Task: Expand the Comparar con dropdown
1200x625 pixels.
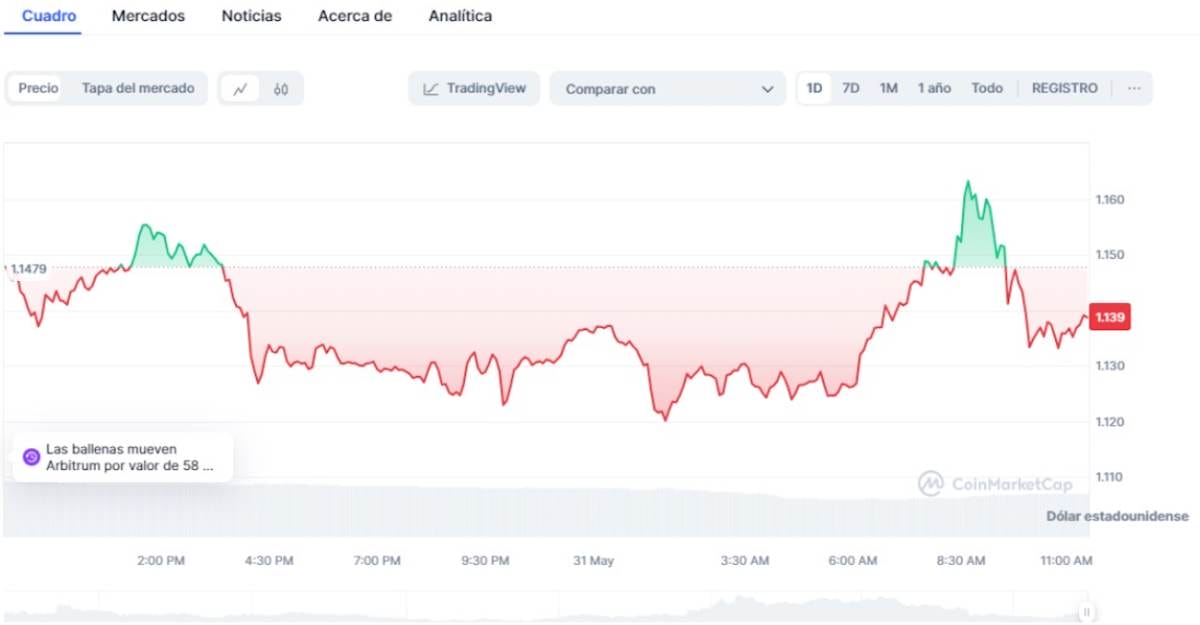Action: [669, 89]
